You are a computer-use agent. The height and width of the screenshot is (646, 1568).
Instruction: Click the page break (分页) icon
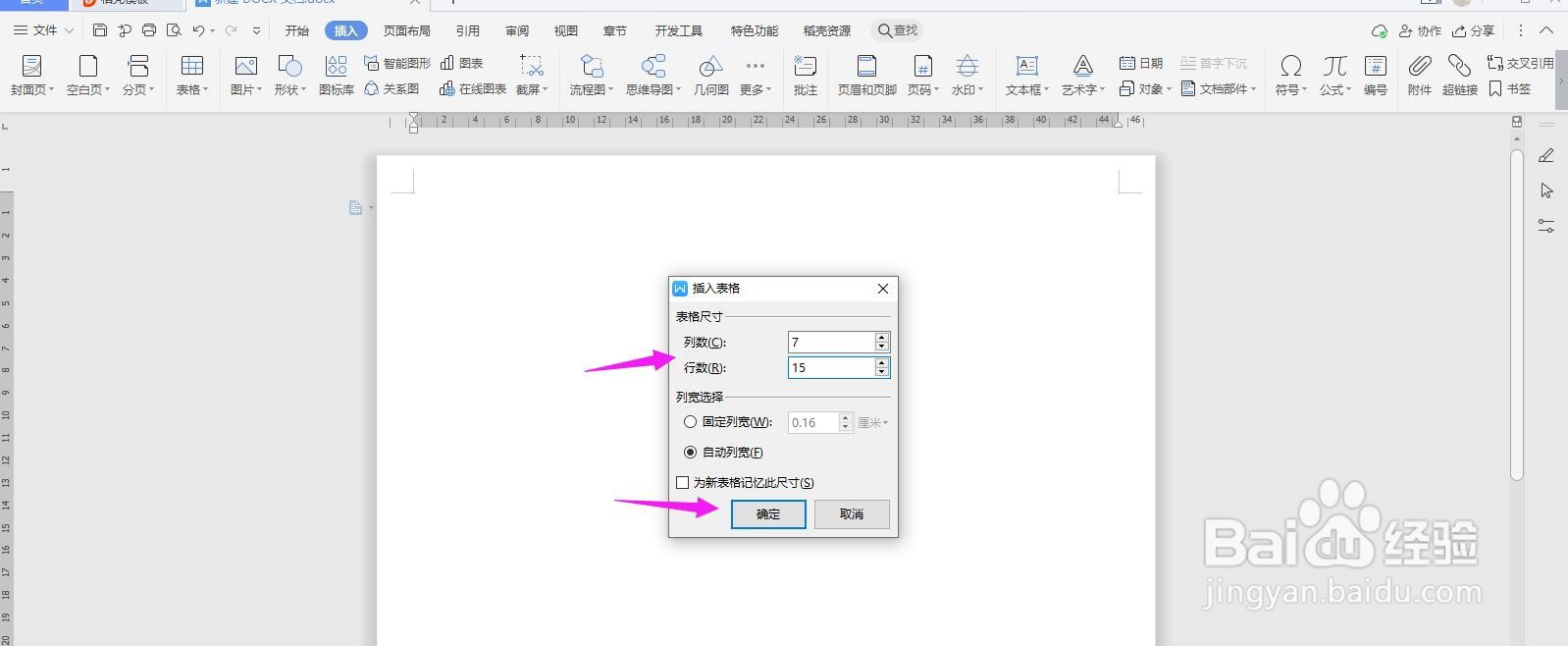[138, 66]
